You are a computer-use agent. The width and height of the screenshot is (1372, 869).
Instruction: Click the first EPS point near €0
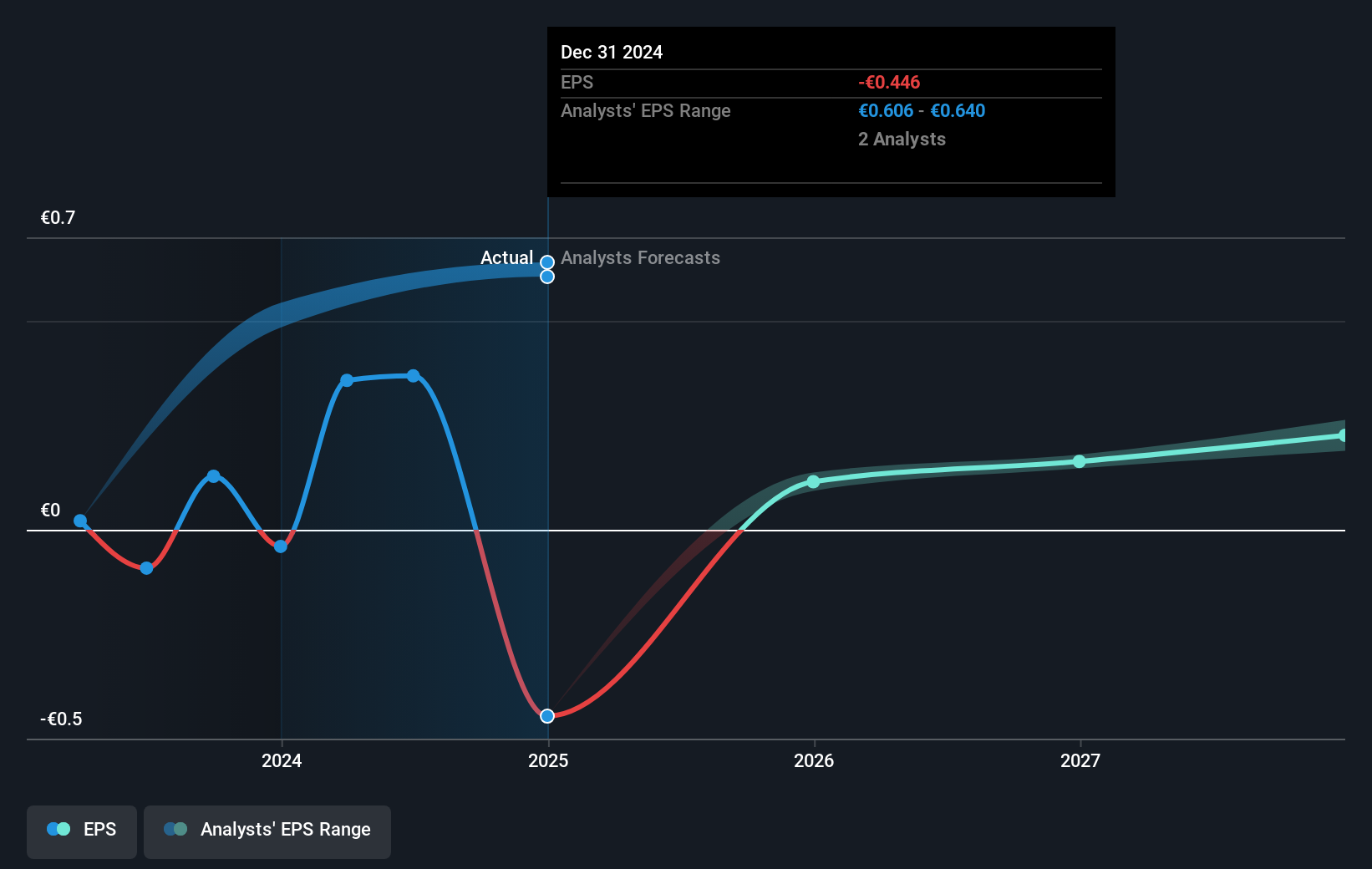click(80, 521)
